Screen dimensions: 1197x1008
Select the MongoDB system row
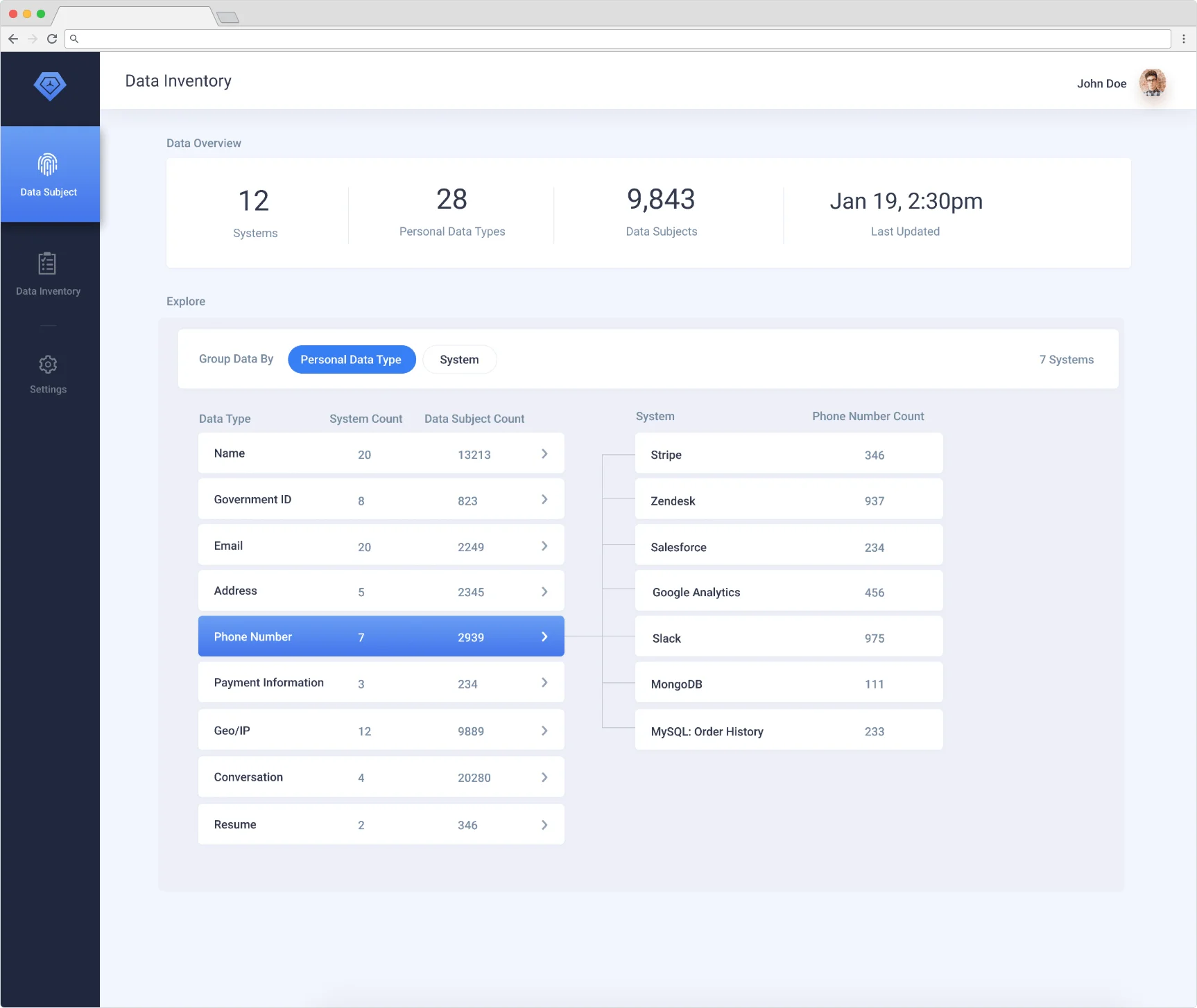coord(789,683)
